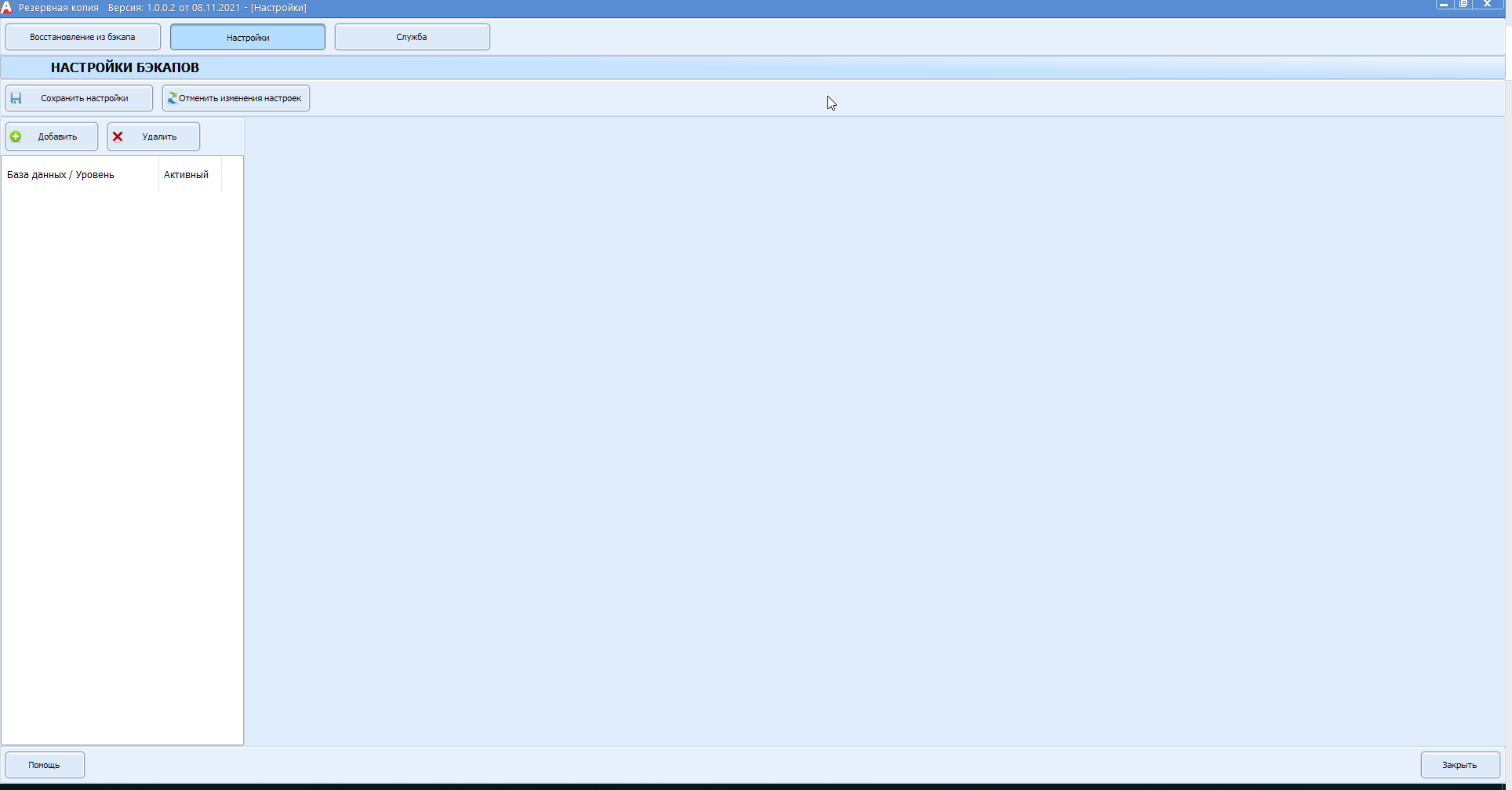1512x790 pixels.
Task: Click the application logo icon in title bar
Action: [6, 7]
